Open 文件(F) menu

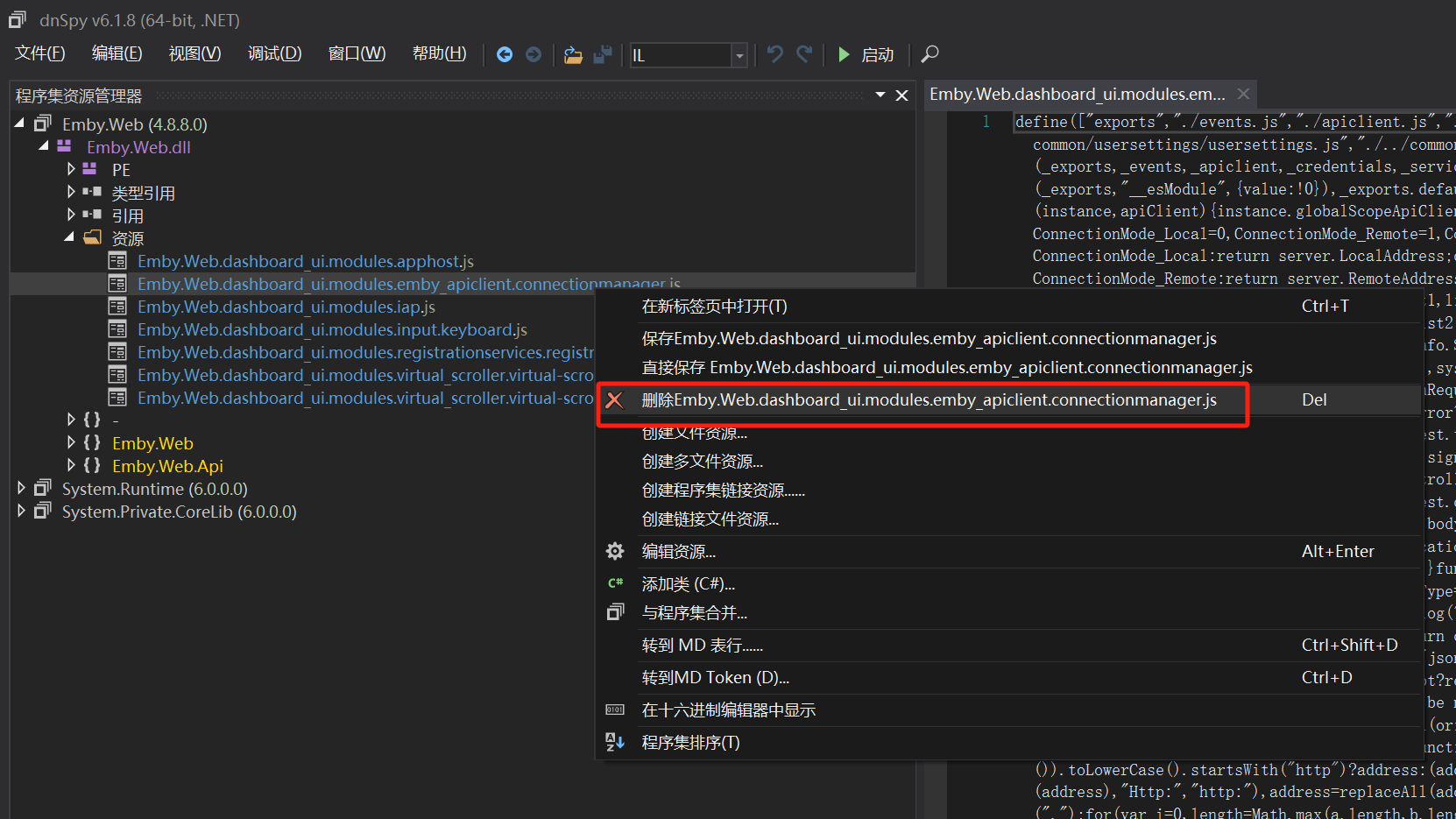click(40, 53)
